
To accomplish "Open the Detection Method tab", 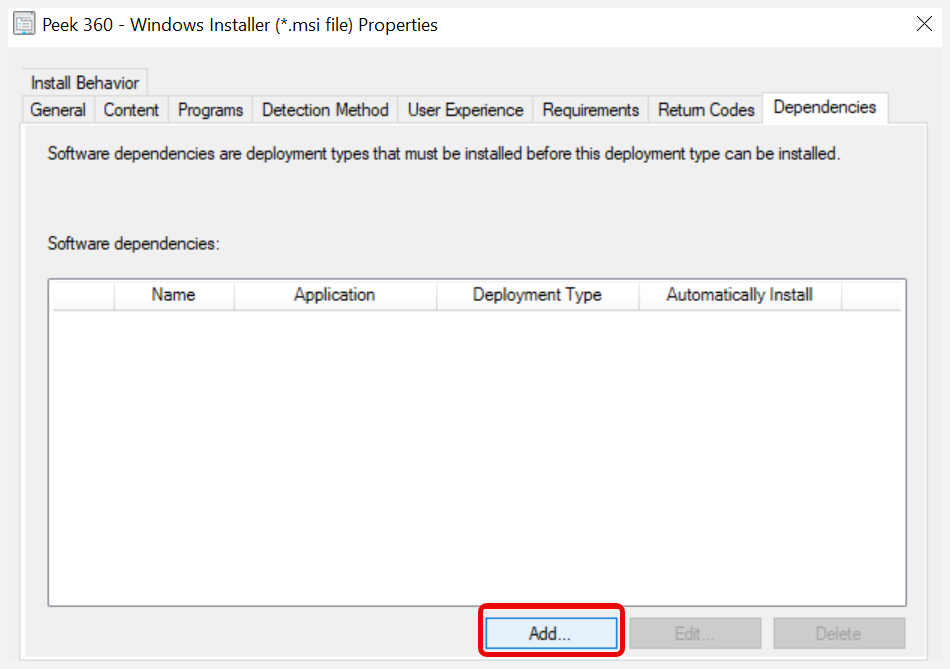I will click(x=325, y=110).
